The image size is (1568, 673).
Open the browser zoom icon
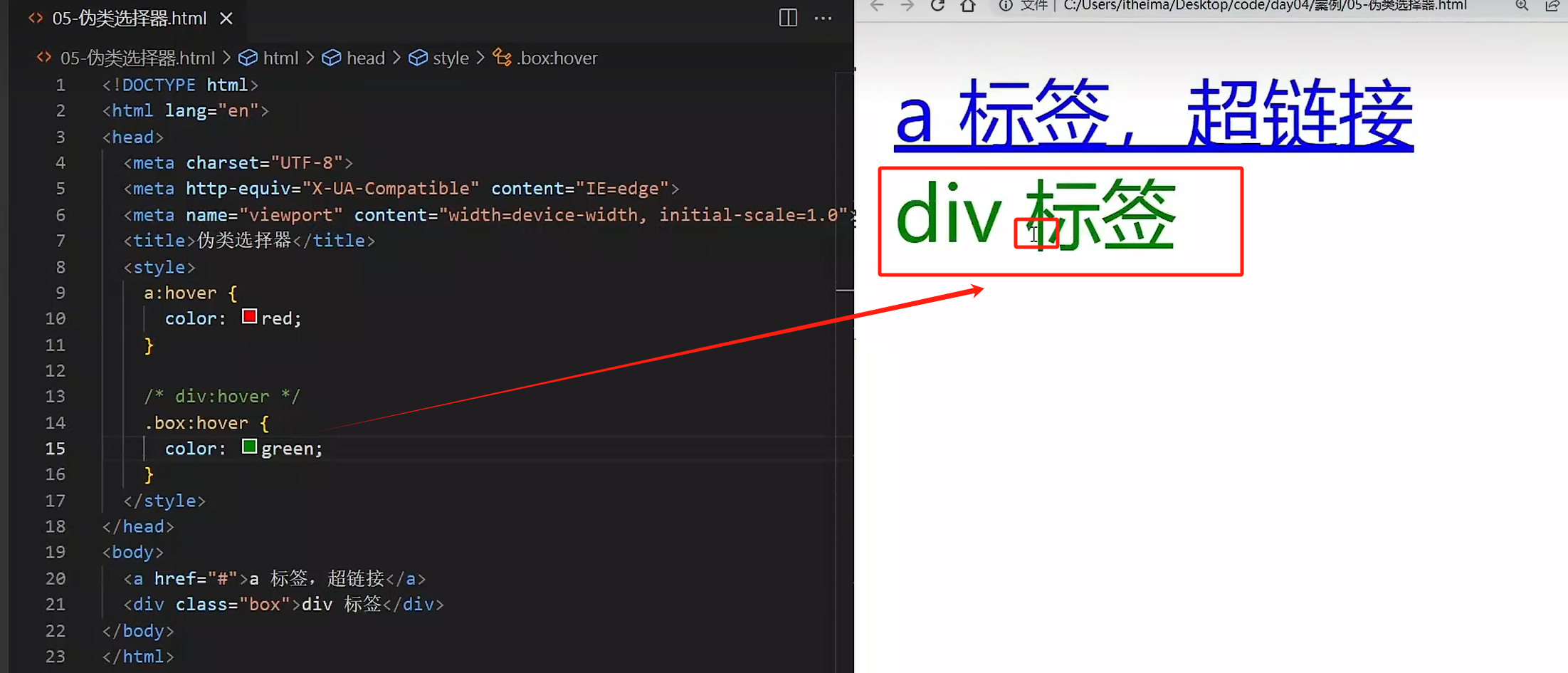(x=1522, y=6)
